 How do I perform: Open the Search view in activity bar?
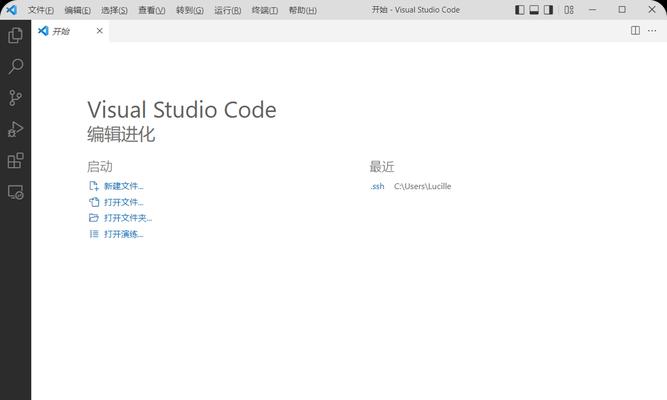15,66
